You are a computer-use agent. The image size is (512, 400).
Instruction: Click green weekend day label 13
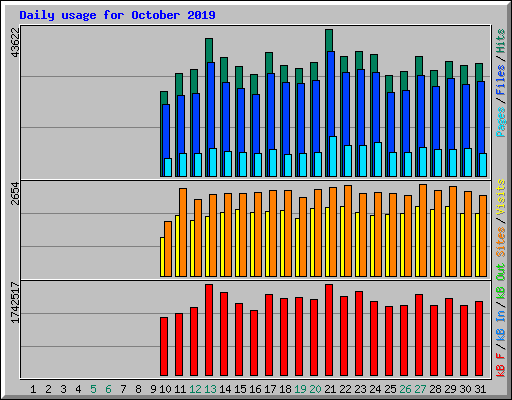pyautogui.click(x=210, y=389)
